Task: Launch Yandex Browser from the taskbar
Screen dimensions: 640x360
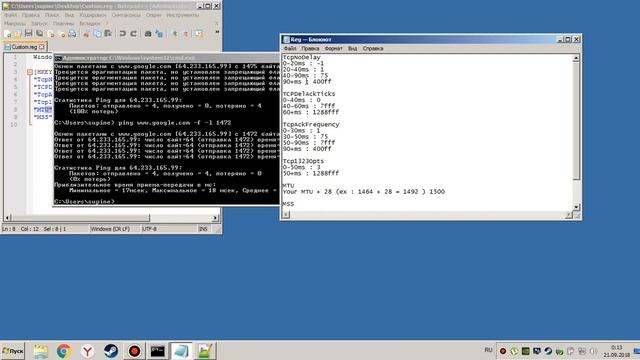Action: point(87,351)
